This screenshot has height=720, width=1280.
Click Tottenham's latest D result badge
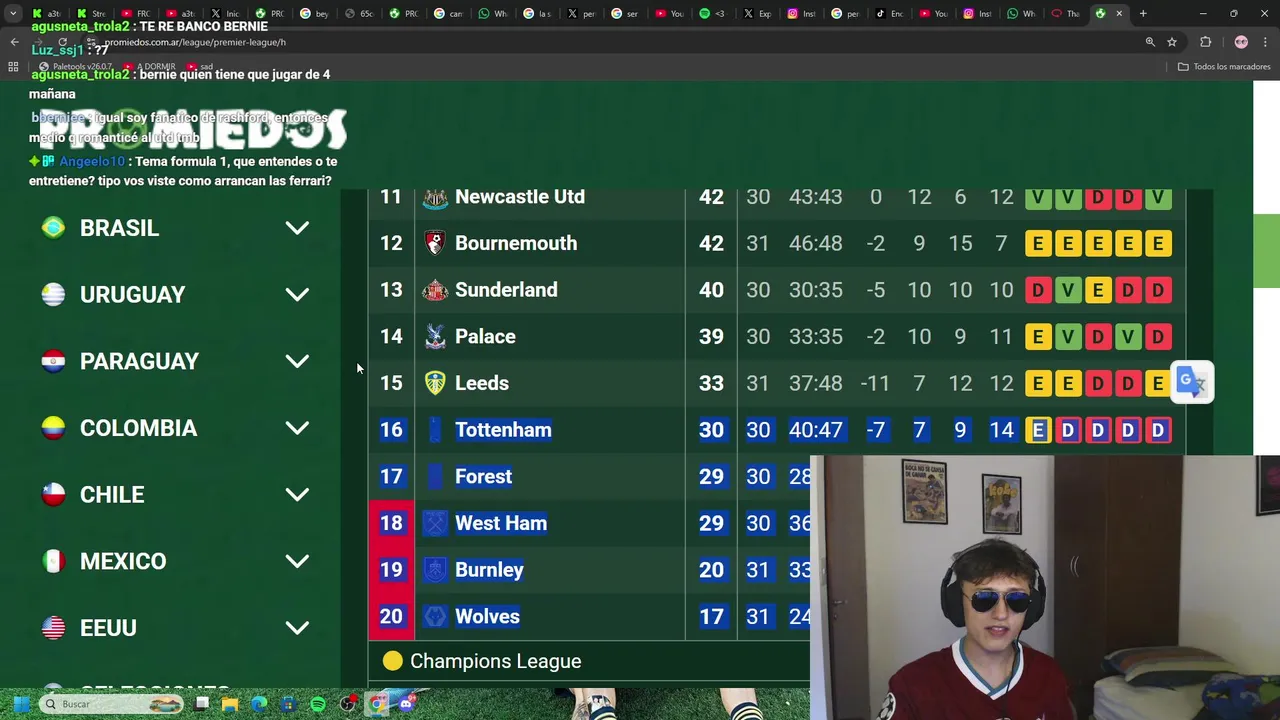[1158, 430]
